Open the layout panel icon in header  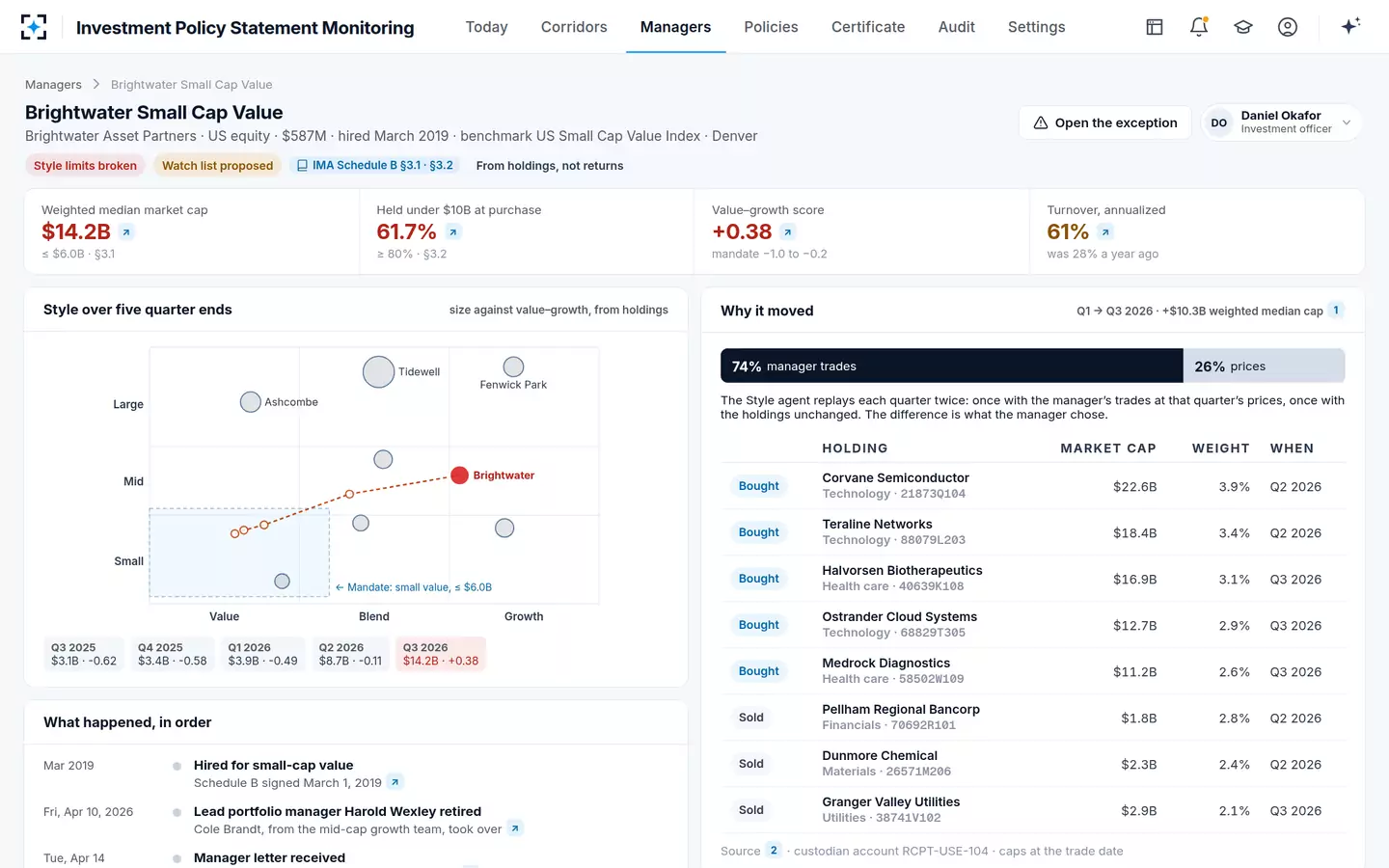[x=1155, y=27]
